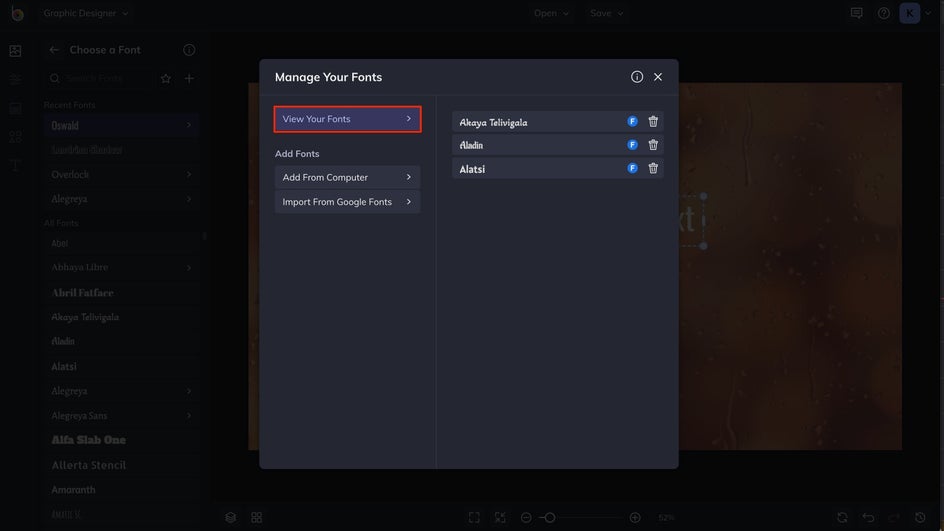Select the Amaranth font

(x=120, y=489)
